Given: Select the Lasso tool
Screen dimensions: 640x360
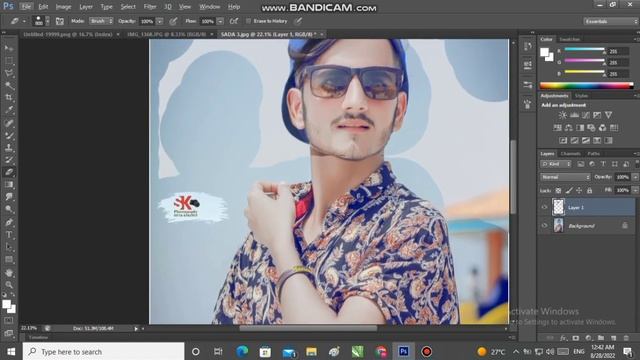Looking at the screenshot, I should 9,73.
